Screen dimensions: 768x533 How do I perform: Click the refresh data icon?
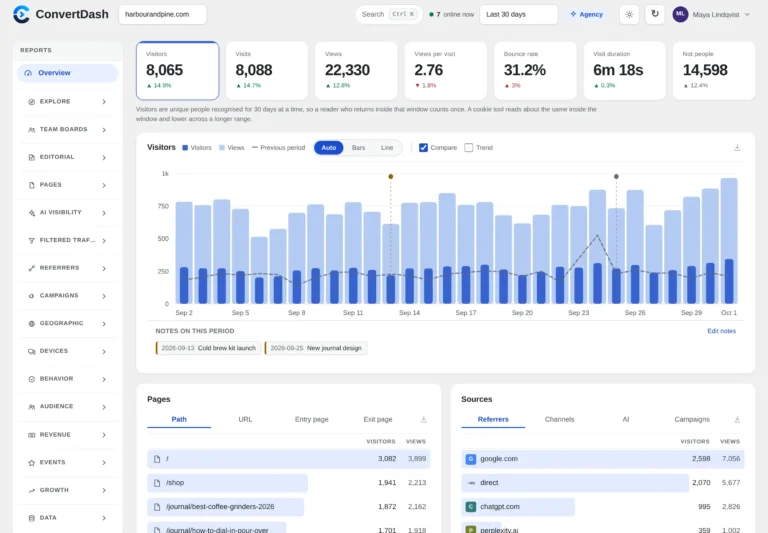(x=655, y=14)
